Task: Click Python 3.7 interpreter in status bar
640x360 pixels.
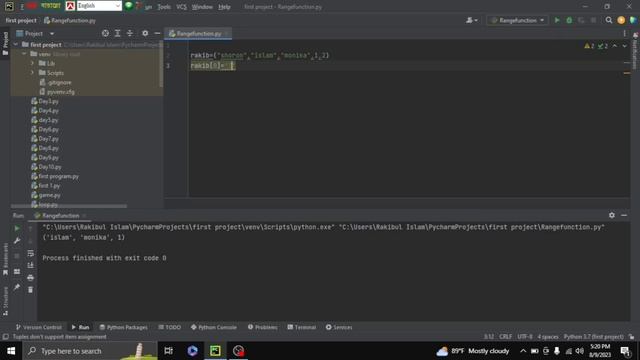Action: [593, 337]
